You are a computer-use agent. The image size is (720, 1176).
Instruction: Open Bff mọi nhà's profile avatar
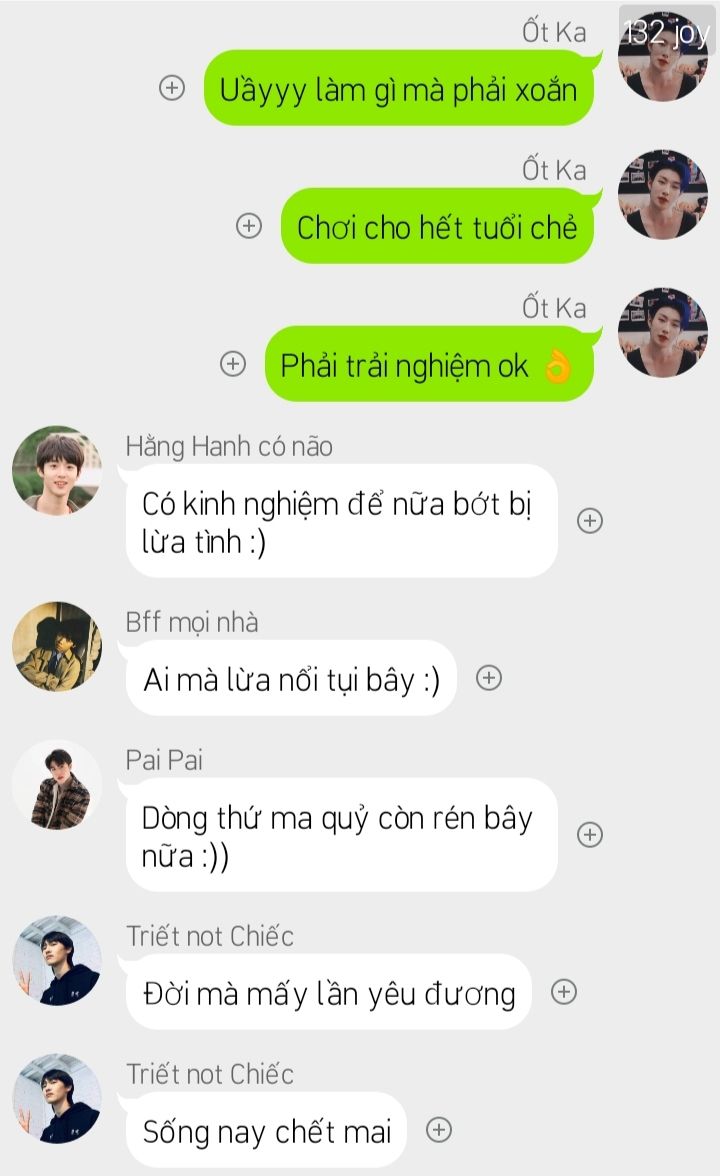coord(57,646)
